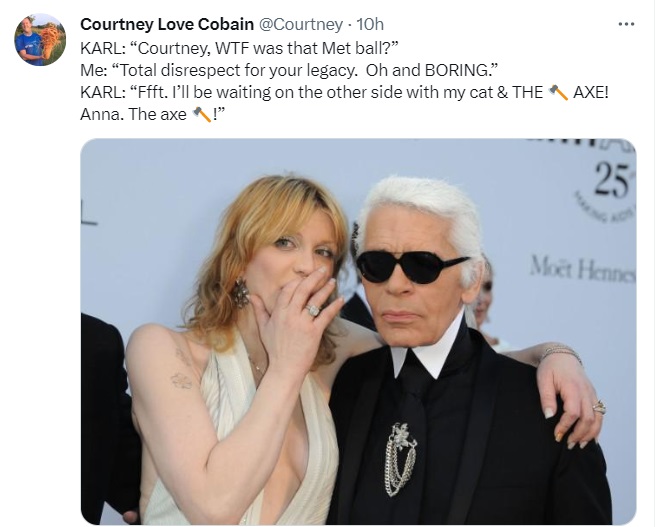Click the ring on the raised hand
Viewport: 655px width, 527px height.
point(312,310)
